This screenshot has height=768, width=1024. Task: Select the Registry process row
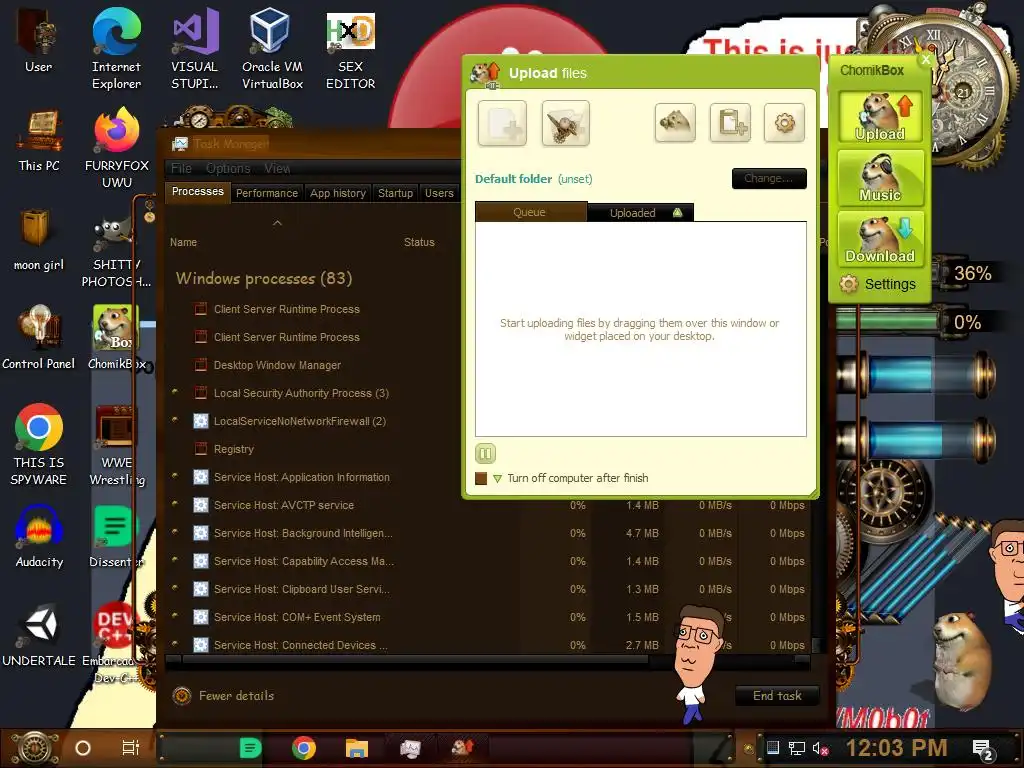pyautogui.click(x=313, y=449)
